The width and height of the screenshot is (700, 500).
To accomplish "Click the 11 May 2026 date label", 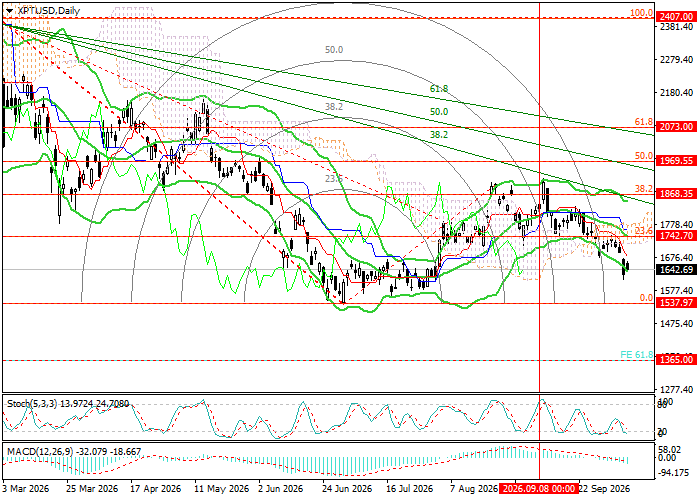I will [222, 489].
